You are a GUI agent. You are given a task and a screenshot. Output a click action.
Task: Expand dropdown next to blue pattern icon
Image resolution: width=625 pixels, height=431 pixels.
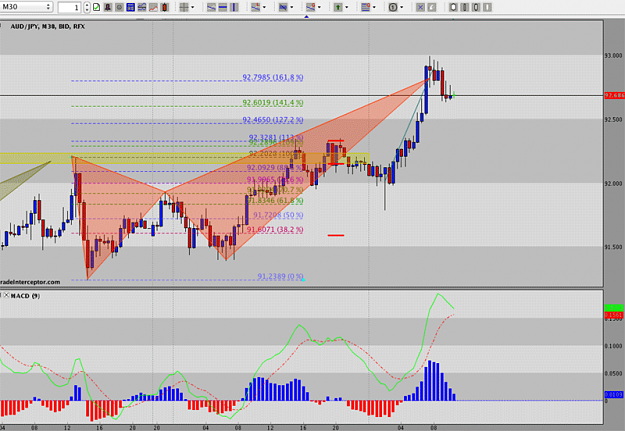(x=291, y=7)
